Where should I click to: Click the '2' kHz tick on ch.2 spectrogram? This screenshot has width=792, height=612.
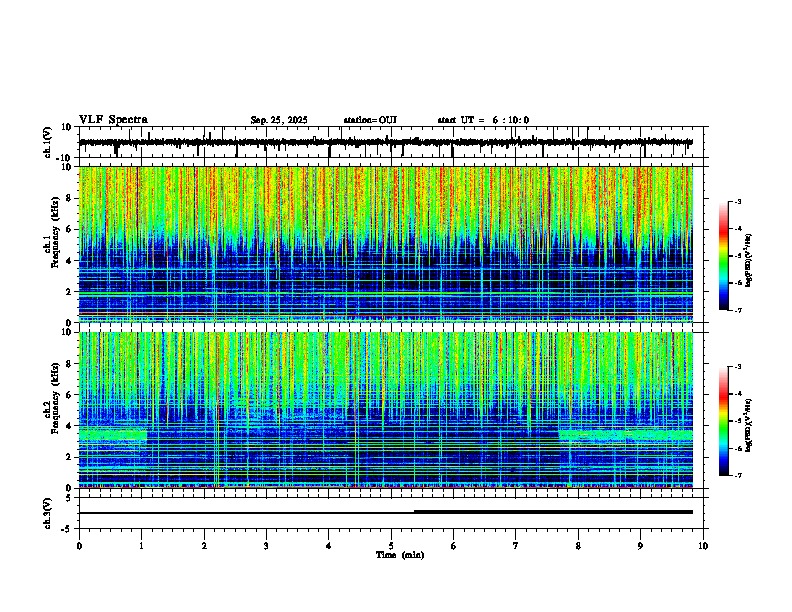click(70, 457)
